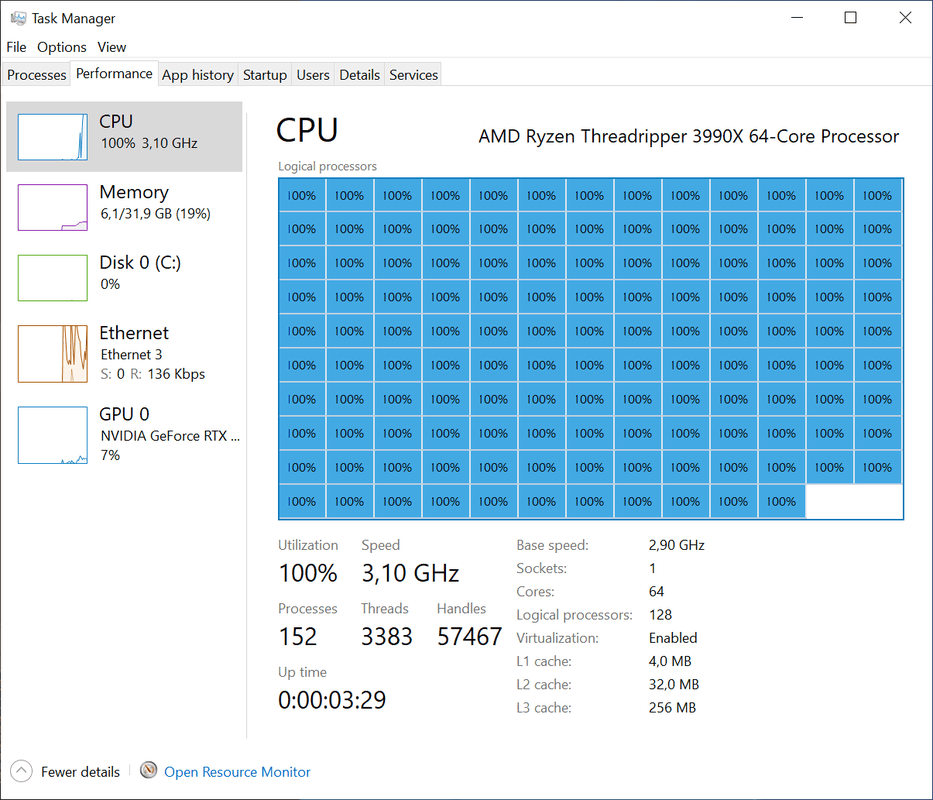Screen dimensions: 933x800
Task: Open the View menu
Action: [x=111, y=47]
